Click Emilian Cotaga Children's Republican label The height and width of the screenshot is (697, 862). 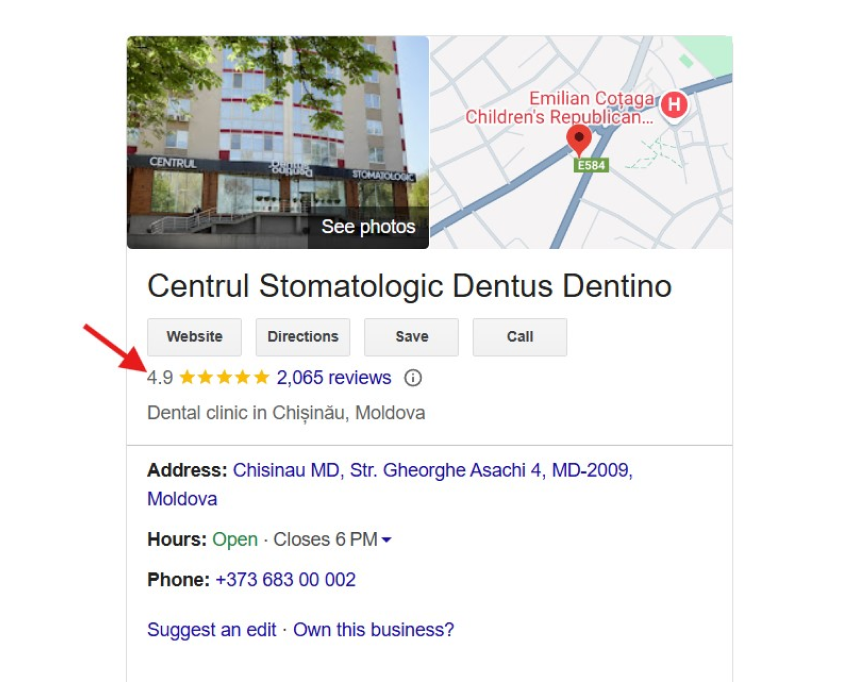(560, 108)
